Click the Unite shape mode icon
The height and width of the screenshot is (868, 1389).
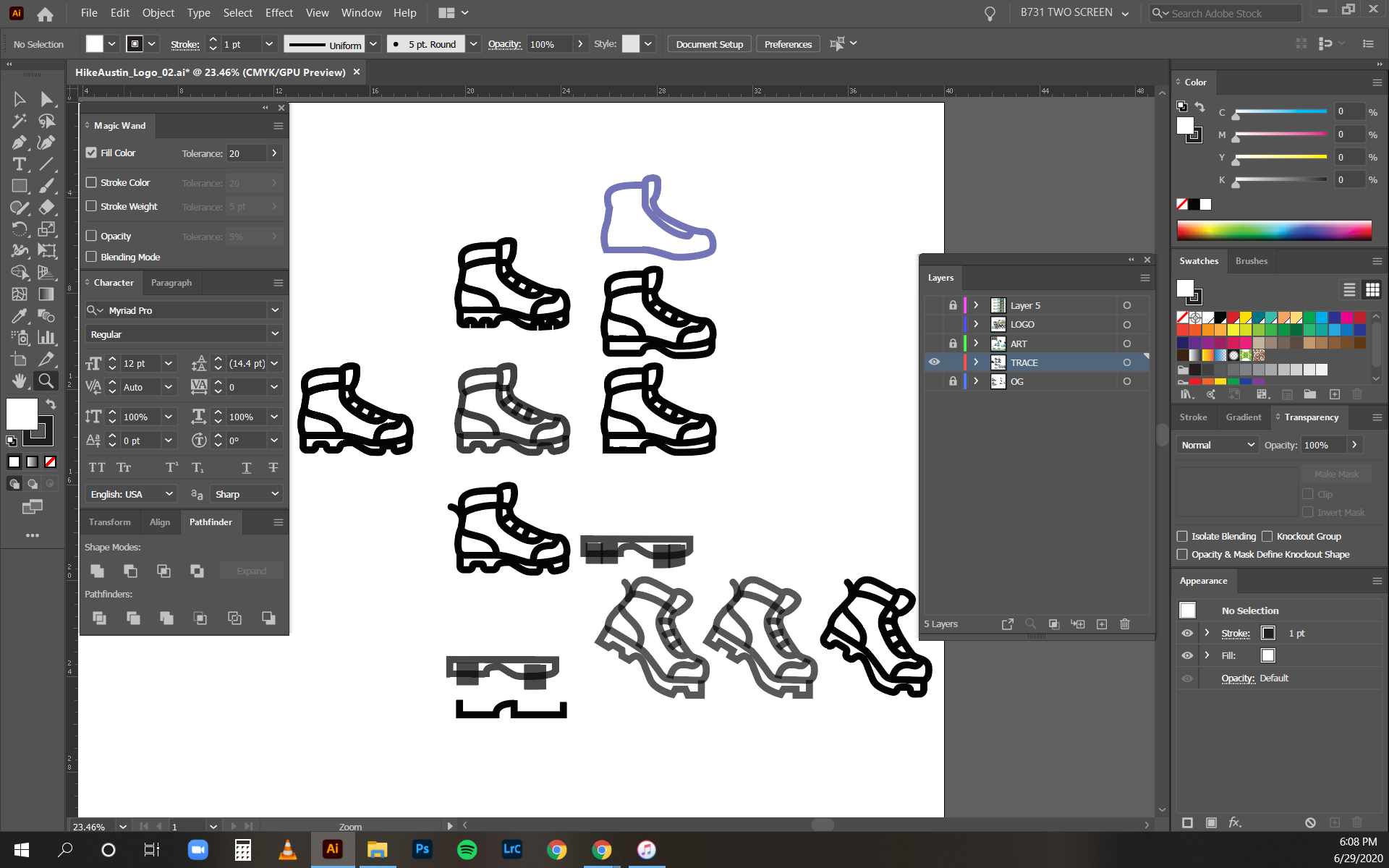(97, 571)
